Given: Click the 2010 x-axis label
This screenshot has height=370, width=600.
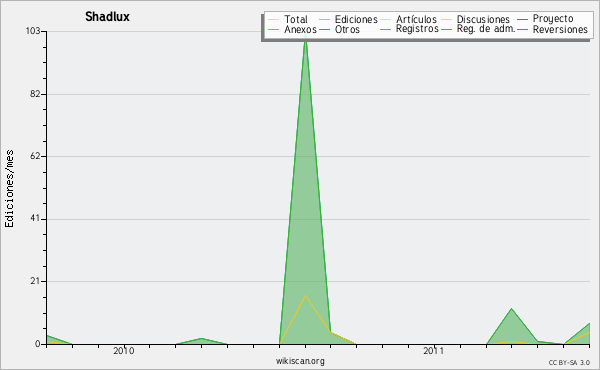Looking at the screenshot, I should pyautogui.click(x=124, y=351).
